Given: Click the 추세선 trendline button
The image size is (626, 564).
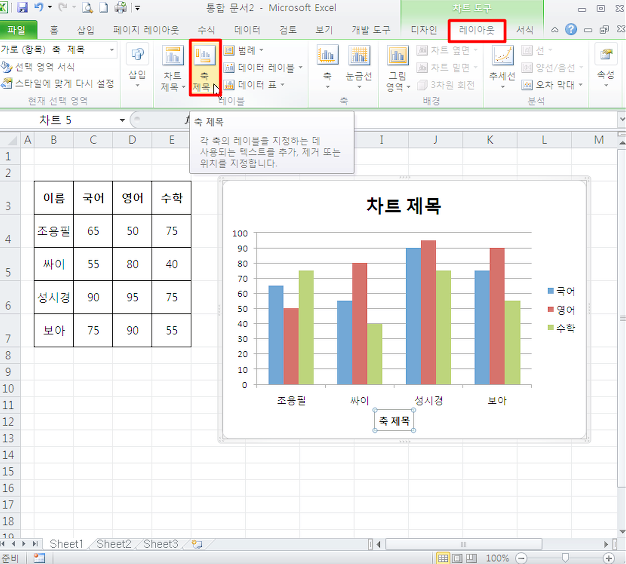Looking at the screenshot, I should click(x=503, y=67).
